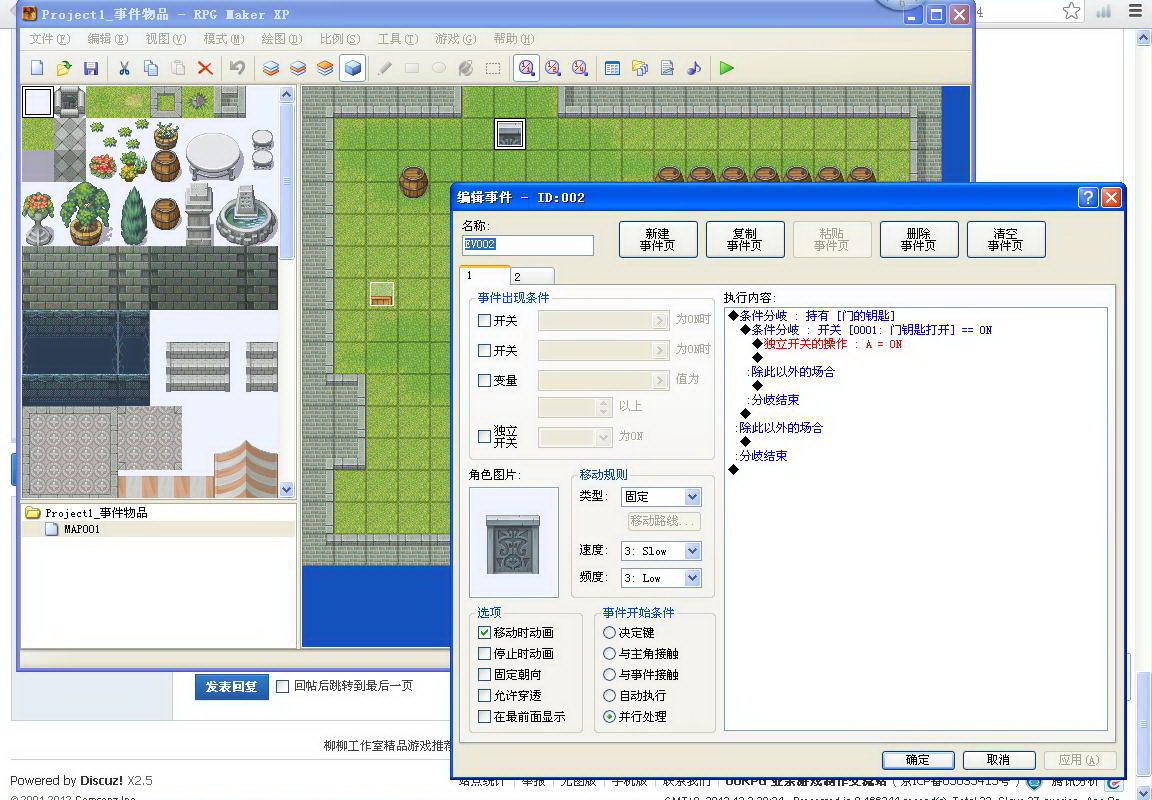Select the Event layer cube icon
This screenshot has height=800, width=1152.
click(x=353, y=68)
